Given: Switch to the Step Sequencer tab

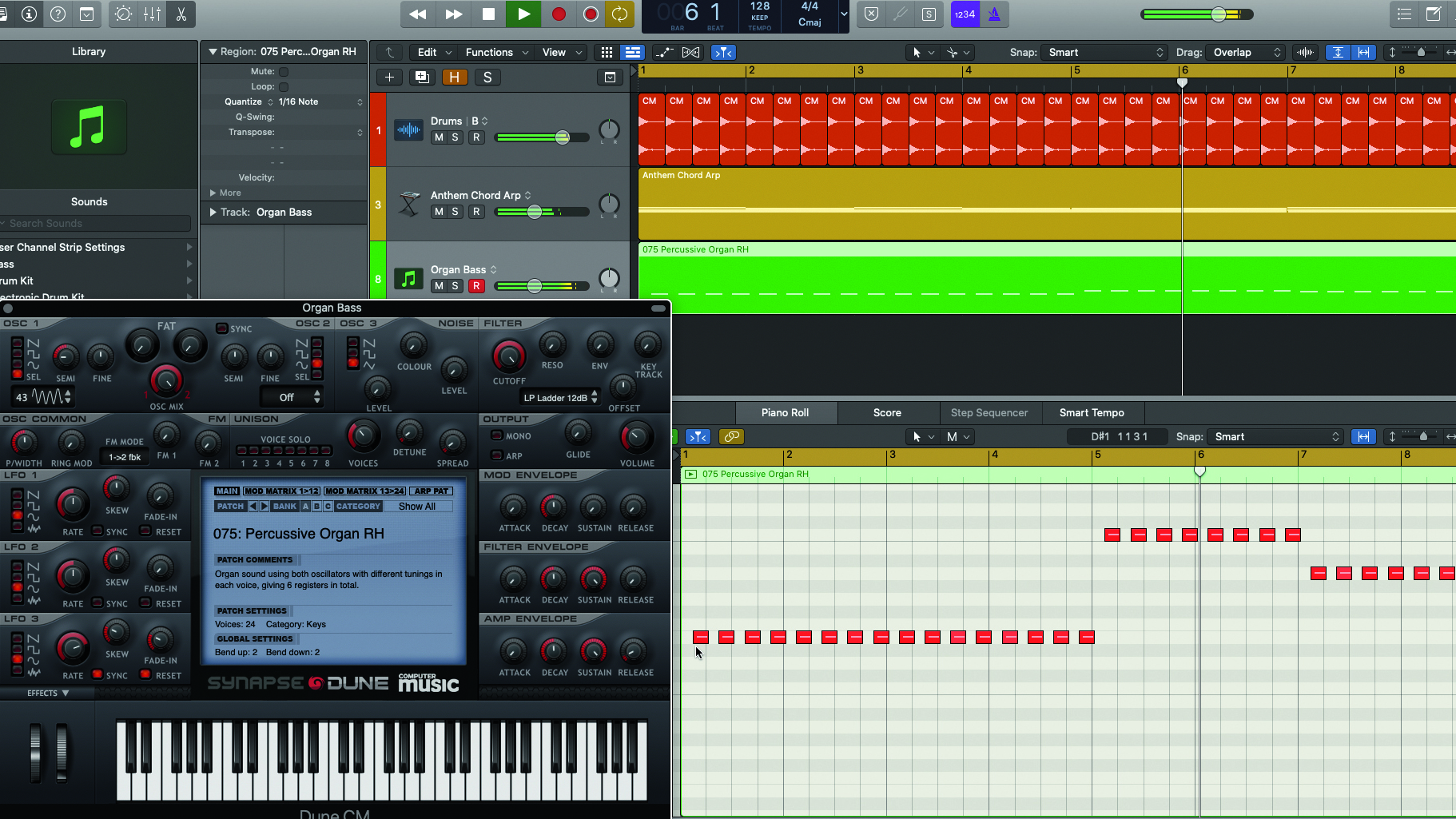Looking at the screenshot, I should click(989, 413).
